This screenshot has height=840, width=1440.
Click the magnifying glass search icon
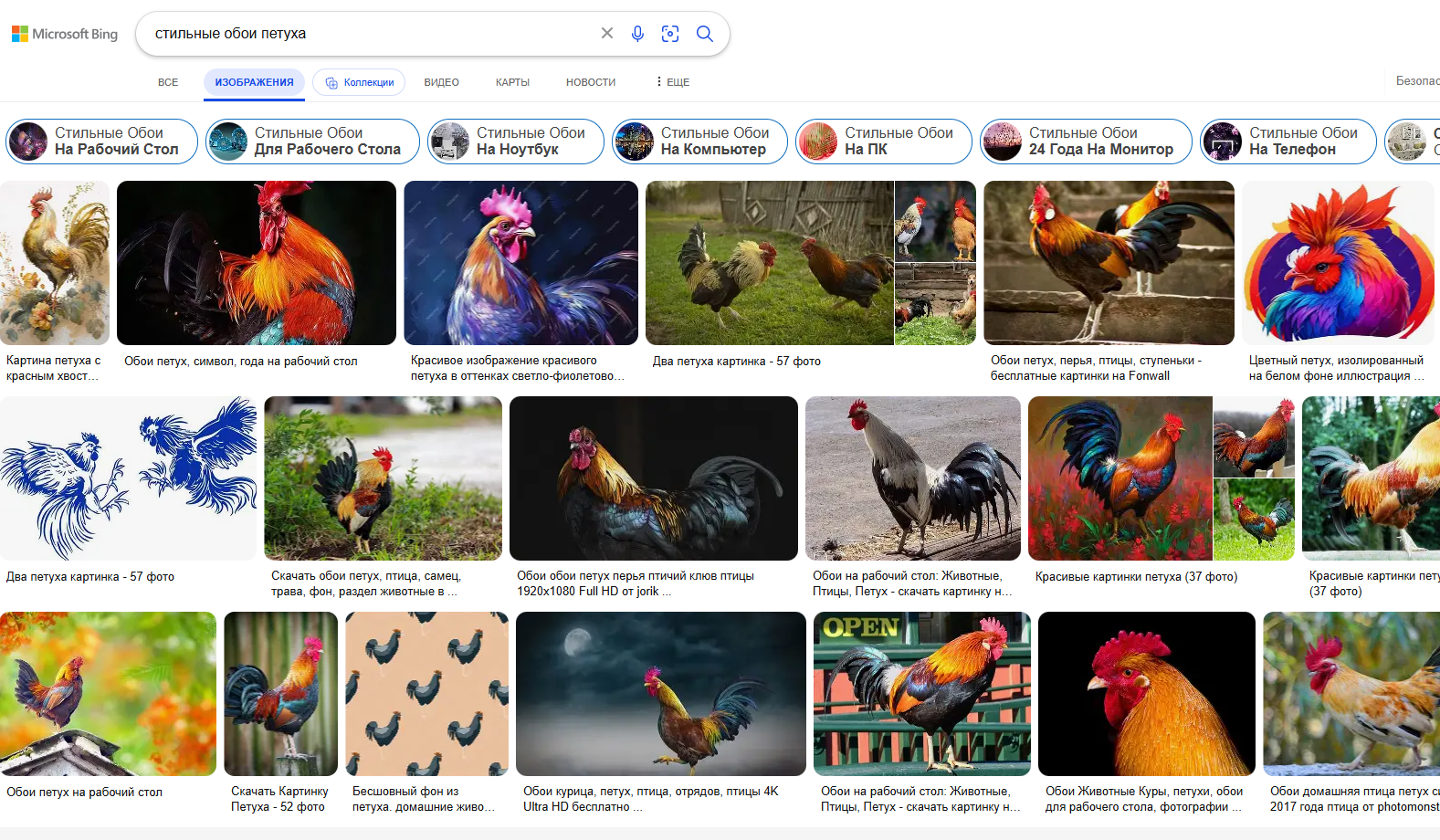click(704, 34)
